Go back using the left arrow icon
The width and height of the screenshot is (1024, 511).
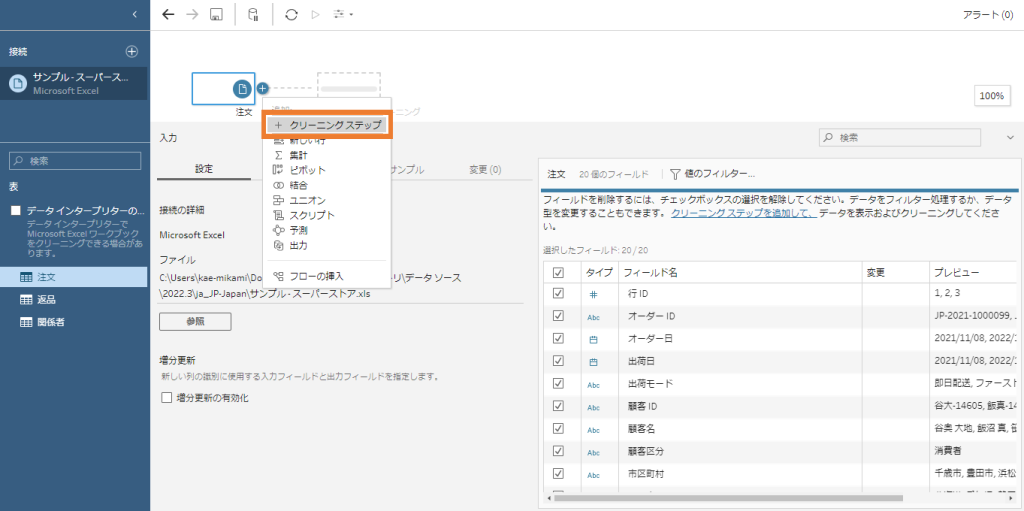168,14
